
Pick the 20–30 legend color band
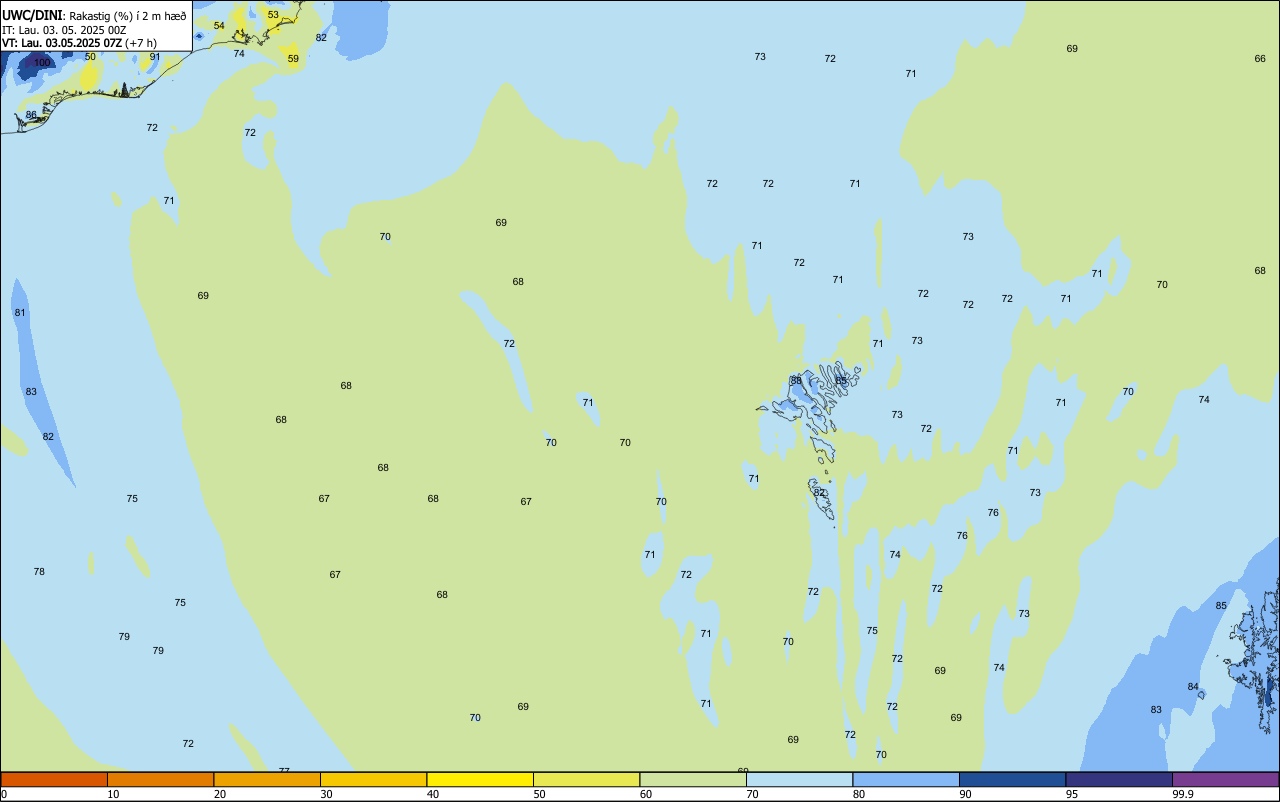pyautogui.click(x=267, y=779)
